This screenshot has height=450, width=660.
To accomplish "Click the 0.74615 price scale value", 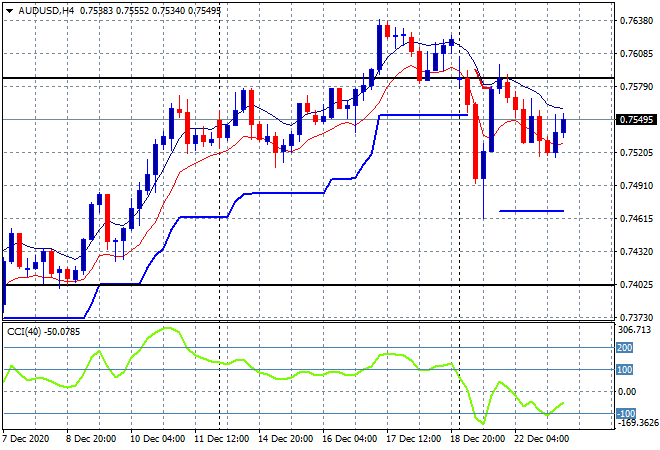I will [x=637, y=218].
